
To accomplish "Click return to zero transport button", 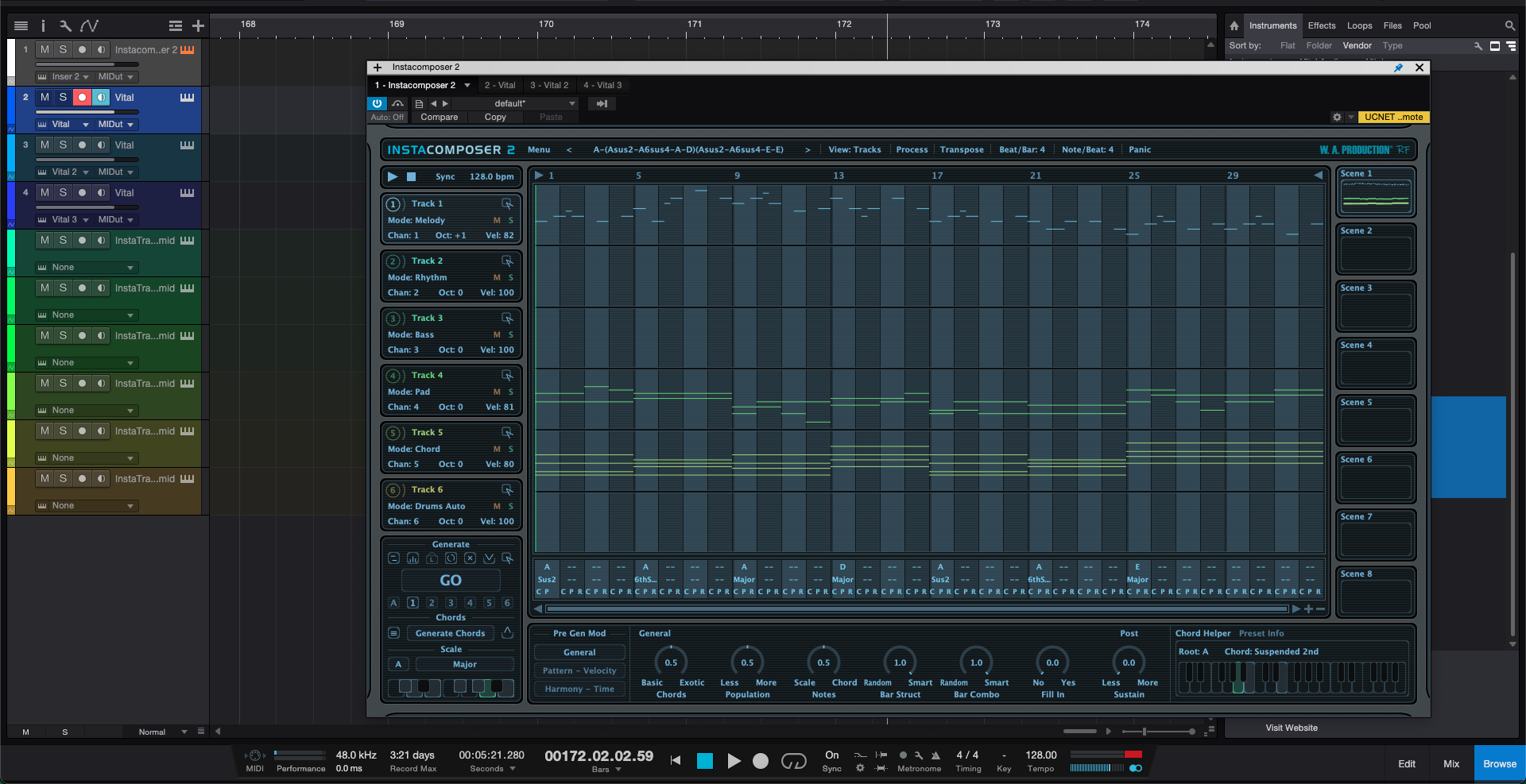I will click(676, 761).
